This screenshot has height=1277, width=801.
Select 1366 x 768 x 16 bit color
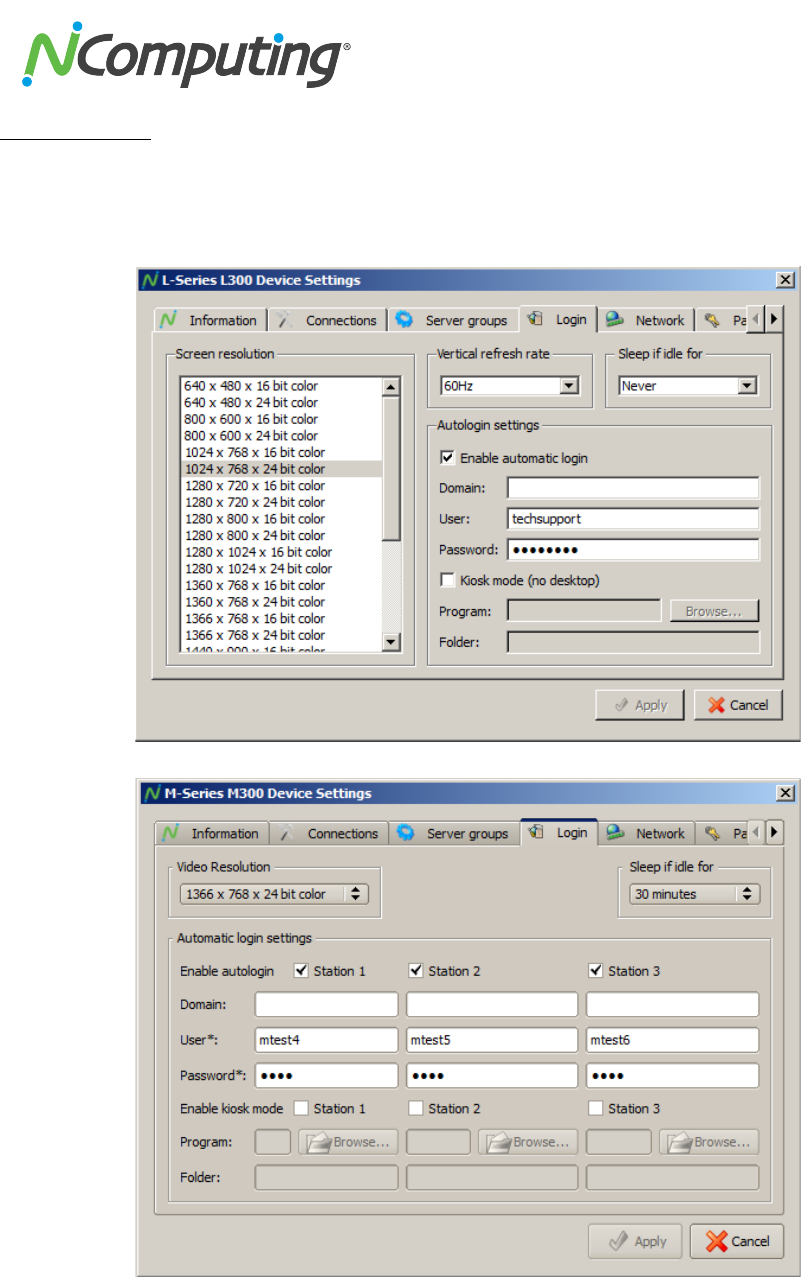pyautogui.click(x=281, y=618)
